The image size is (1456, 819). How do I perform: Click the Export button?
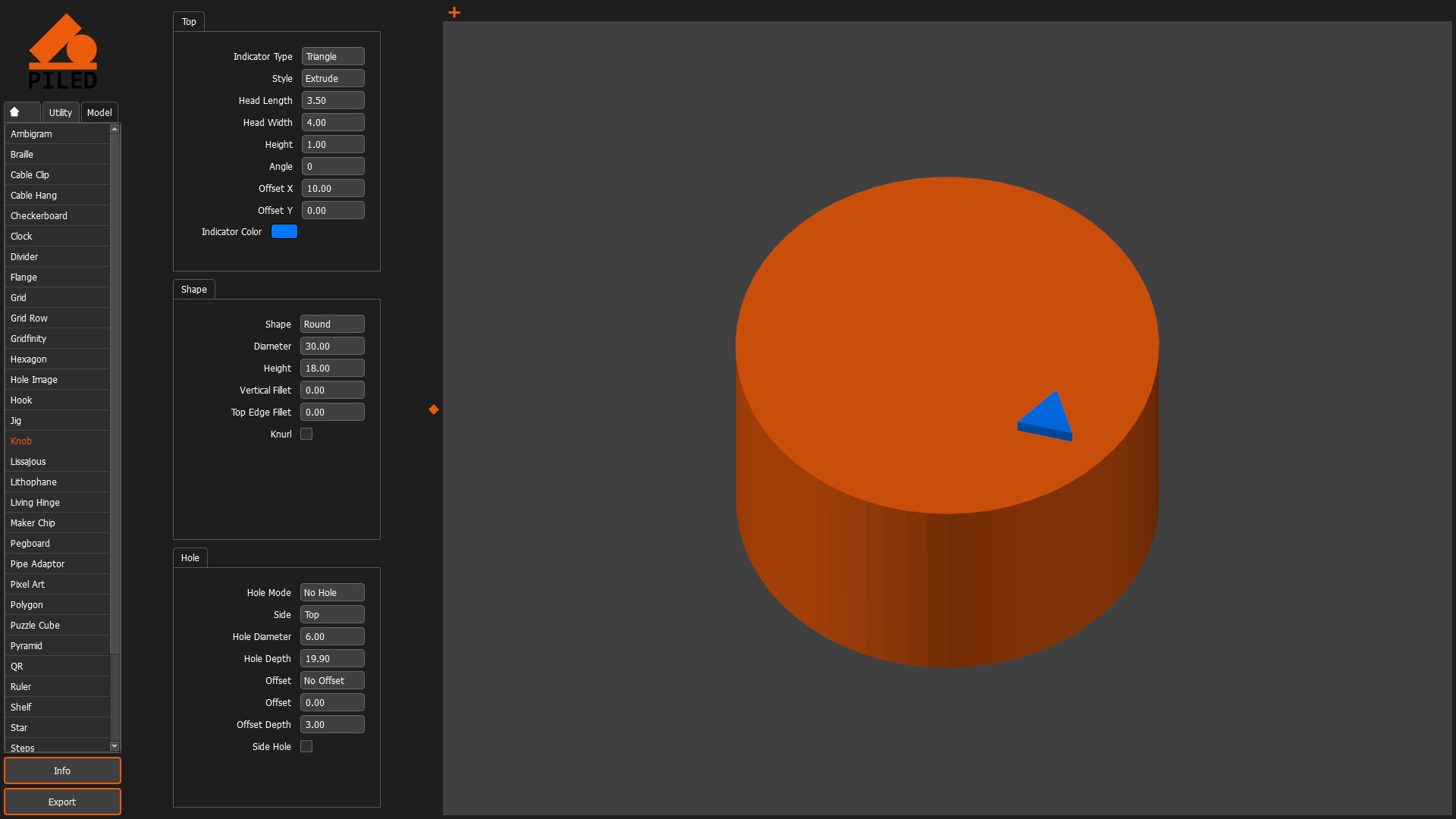pyautogui.click(x=62, y=802)
